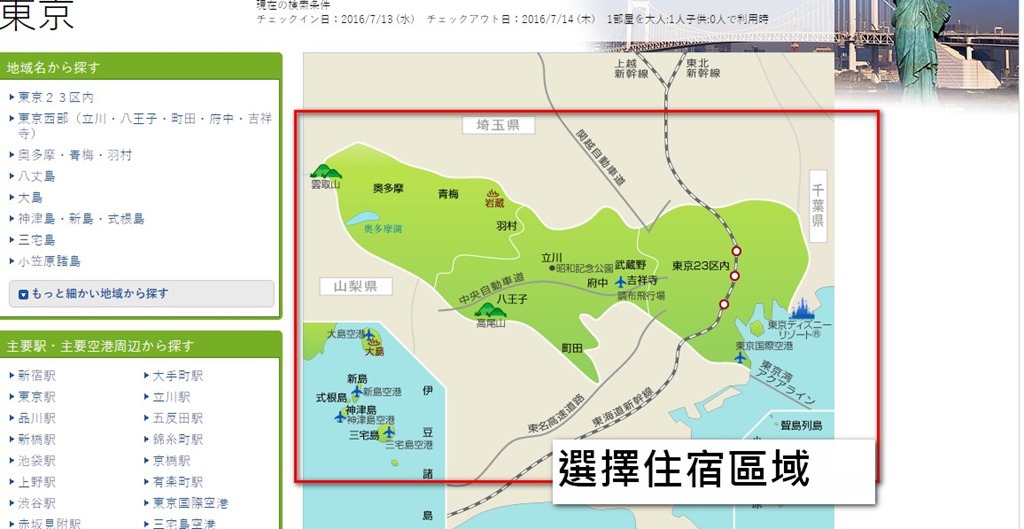Viewport: 1024px width, 529px height.
Task: Select 東京23区内 on the map
Action: (700, 266)
